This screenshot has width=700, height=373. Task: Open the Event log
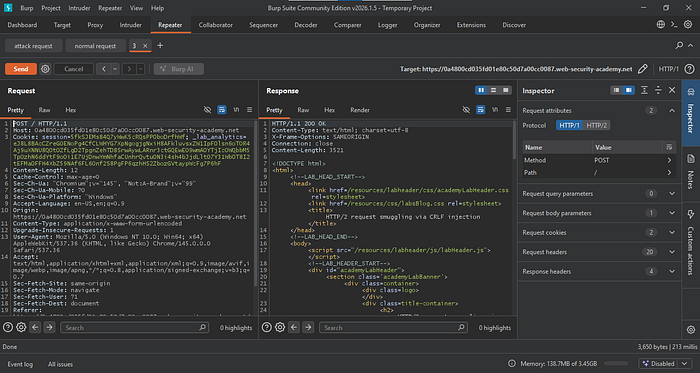(20, 364)
